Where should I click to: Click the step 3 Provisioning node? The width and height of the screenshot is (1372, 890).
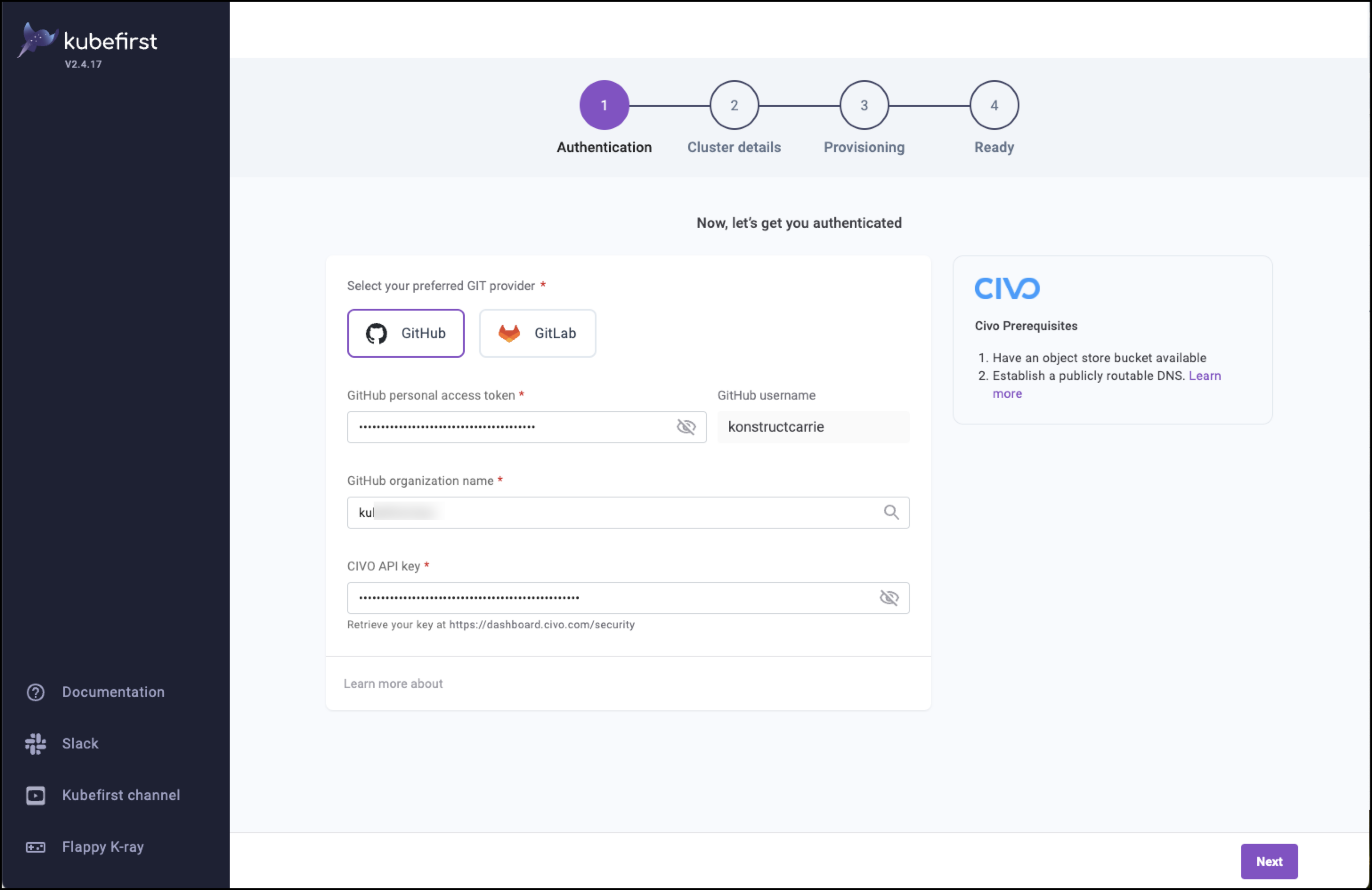pos(863,105)
